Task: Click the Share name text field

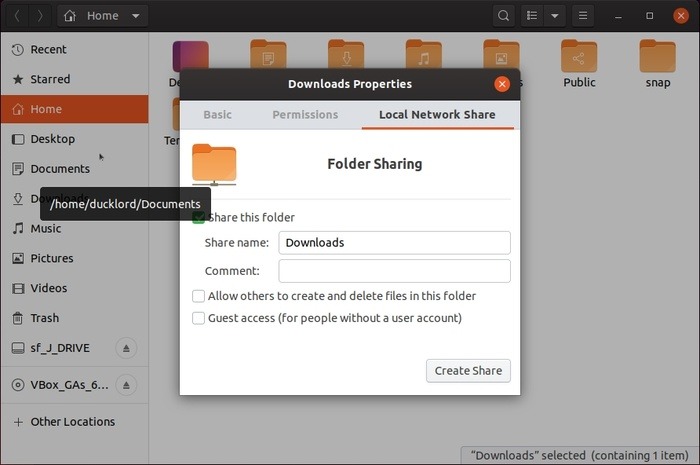Action: click(394, 243)
